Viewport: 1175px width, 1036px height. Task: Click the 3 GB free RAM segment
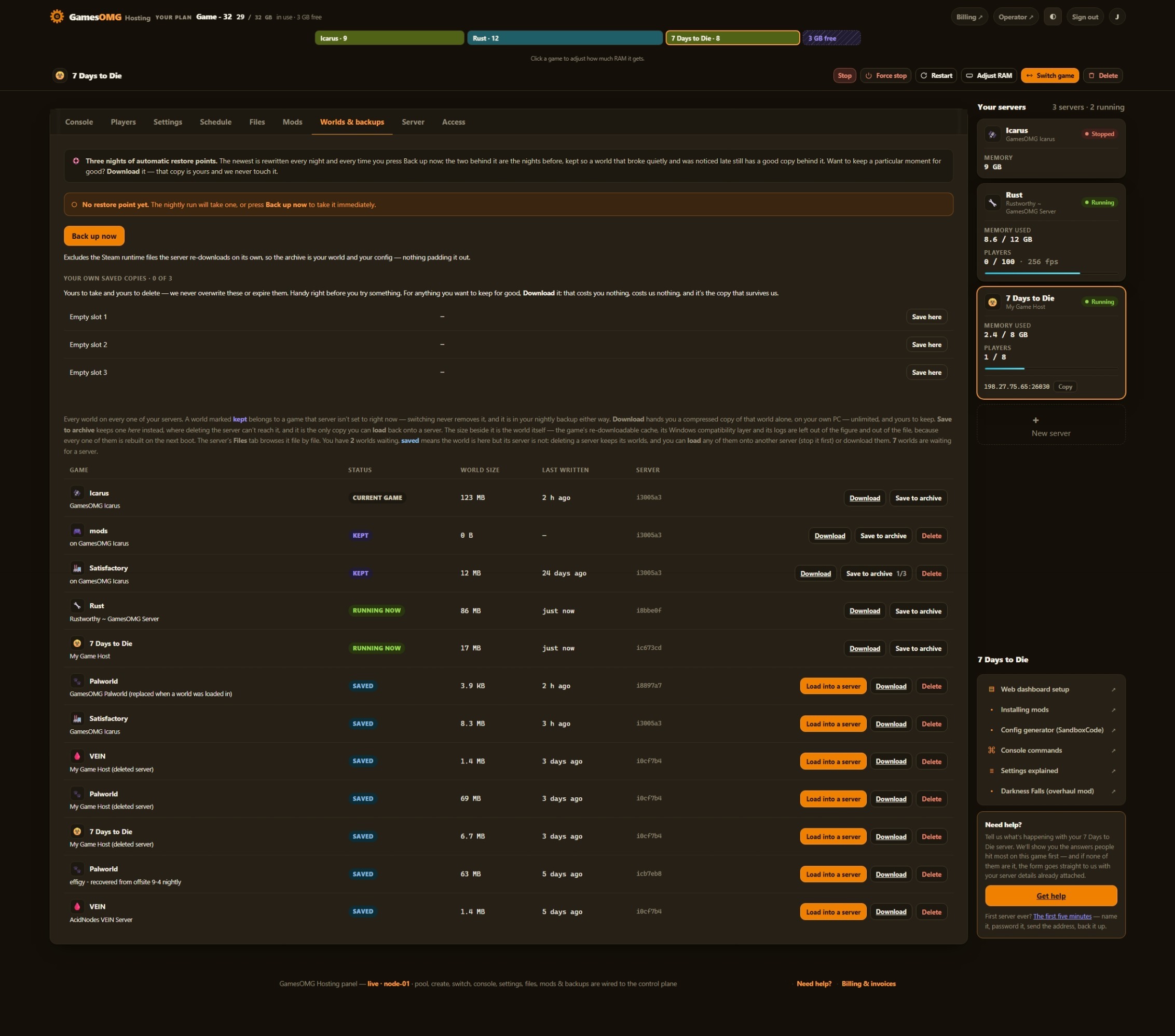[x=831, y=38]
